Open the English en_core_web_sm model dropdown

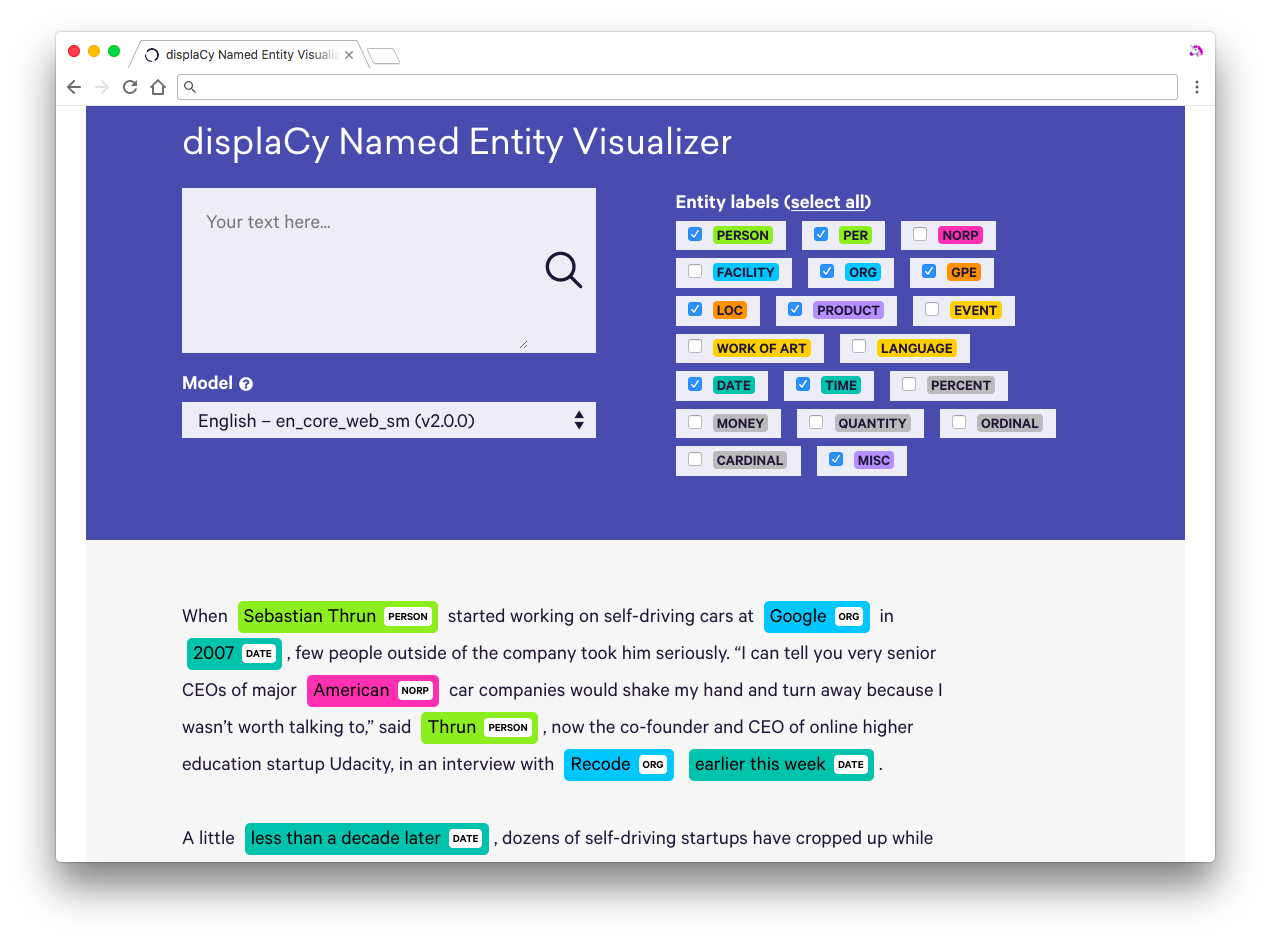coord(389,420)
